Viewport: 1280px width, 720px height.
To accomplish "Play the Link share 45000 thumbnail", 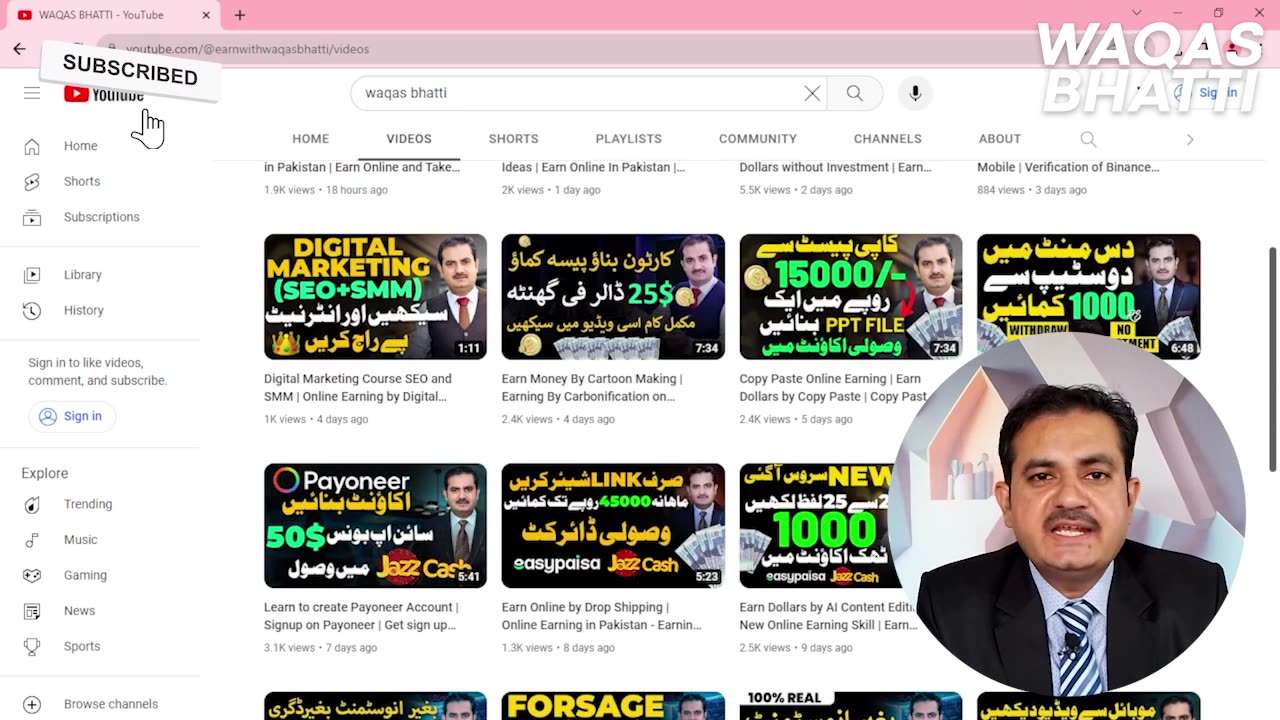I will click(x=613, y=525).
